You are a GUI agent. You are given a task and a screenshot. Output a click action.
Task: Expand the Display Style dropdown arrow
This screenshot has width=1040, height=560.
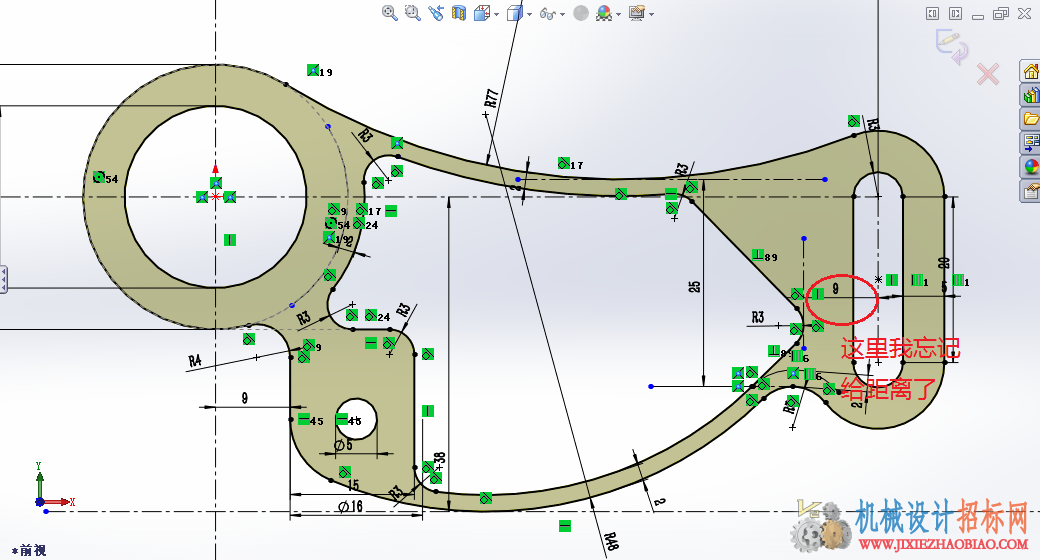(x=529, y=14)
